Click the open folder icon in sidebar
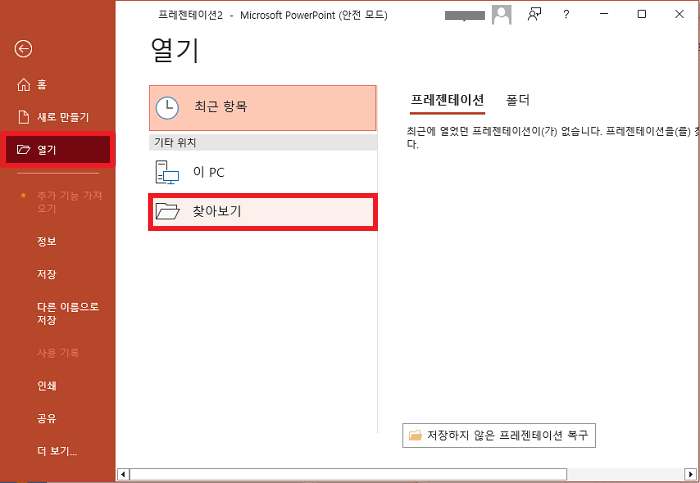The height and width of the screenshot is (483, 700). (x=23, y=150)
